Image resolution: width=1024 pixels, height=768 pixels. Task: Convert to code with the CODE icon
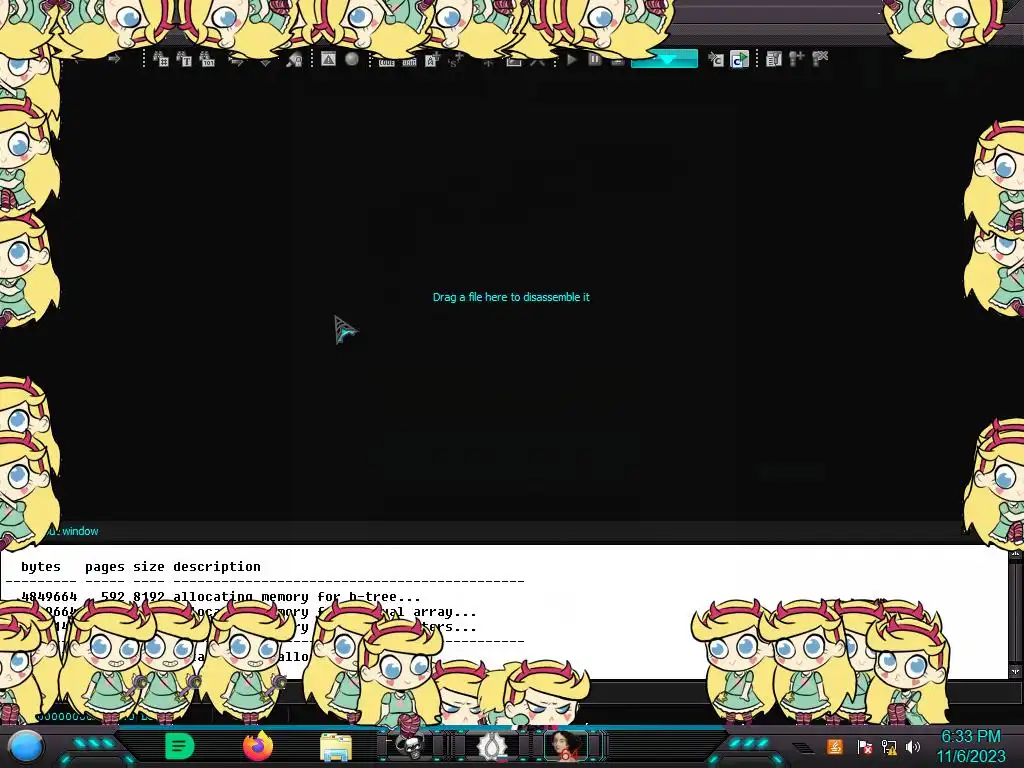pyautogui.click(x=387, y=61)
